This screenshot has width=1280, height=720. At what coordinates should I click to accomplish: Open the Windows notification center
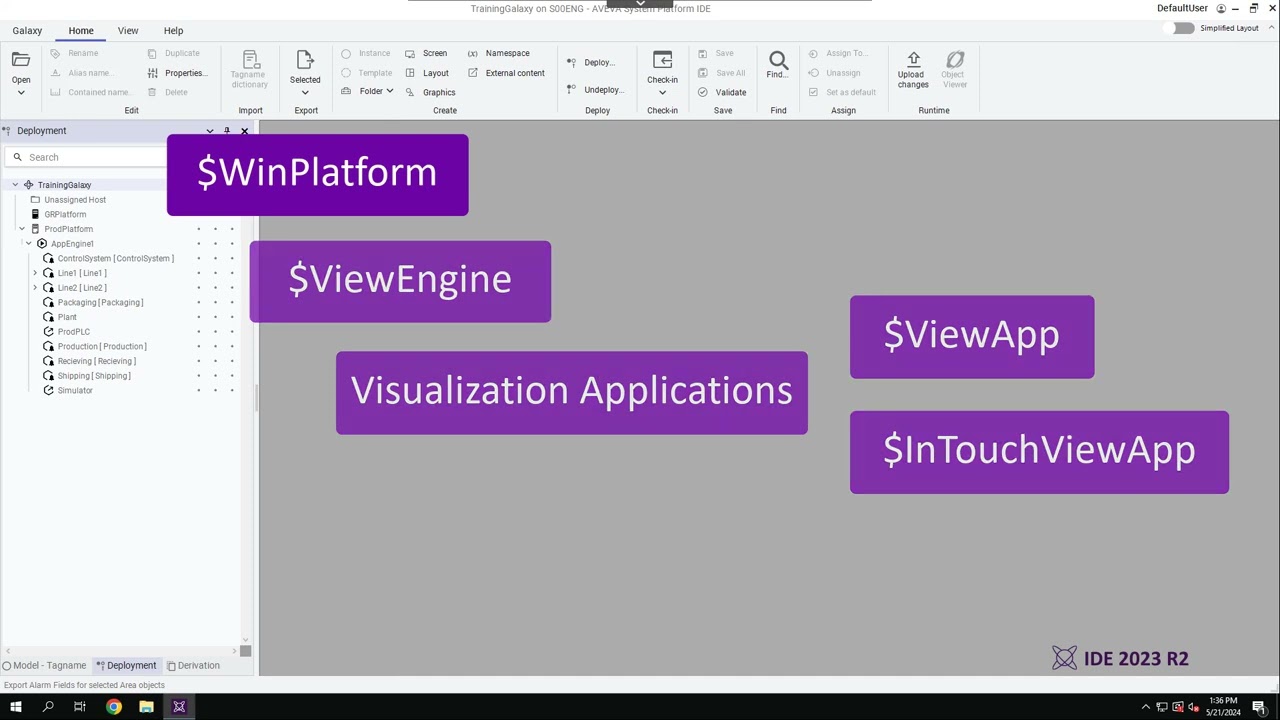1259,707
